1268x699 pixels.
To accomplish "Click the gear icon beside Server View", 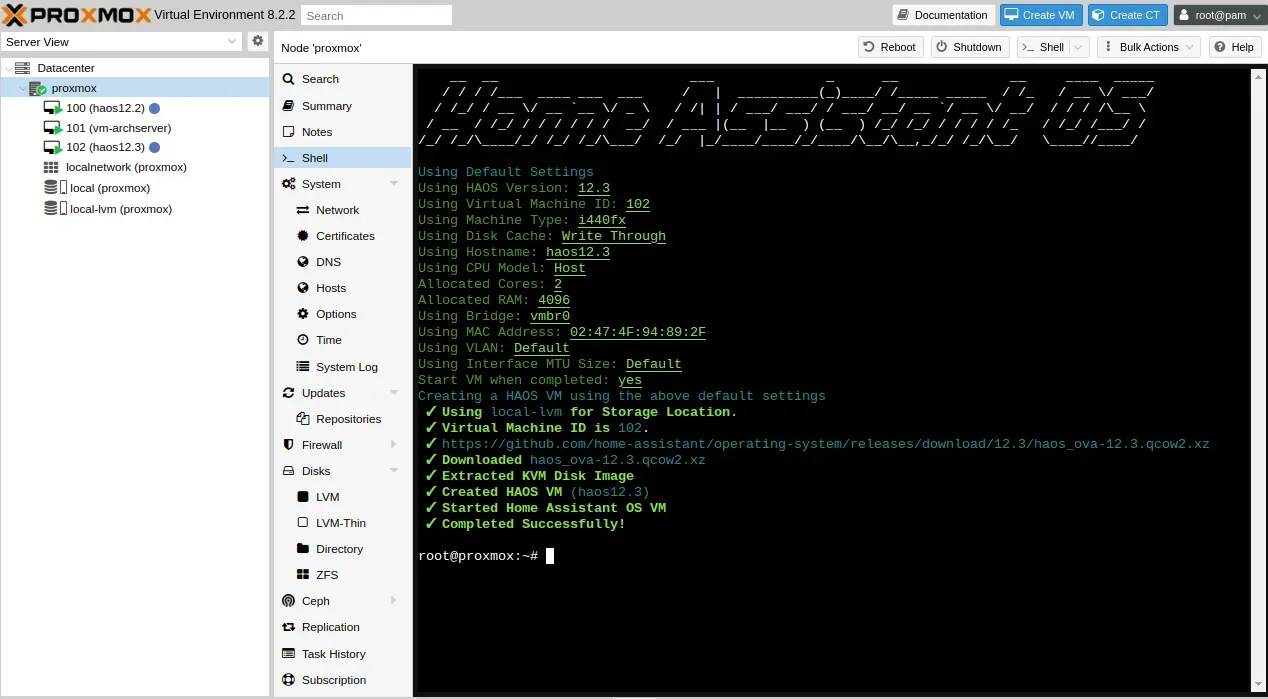I will coord(258,41).
